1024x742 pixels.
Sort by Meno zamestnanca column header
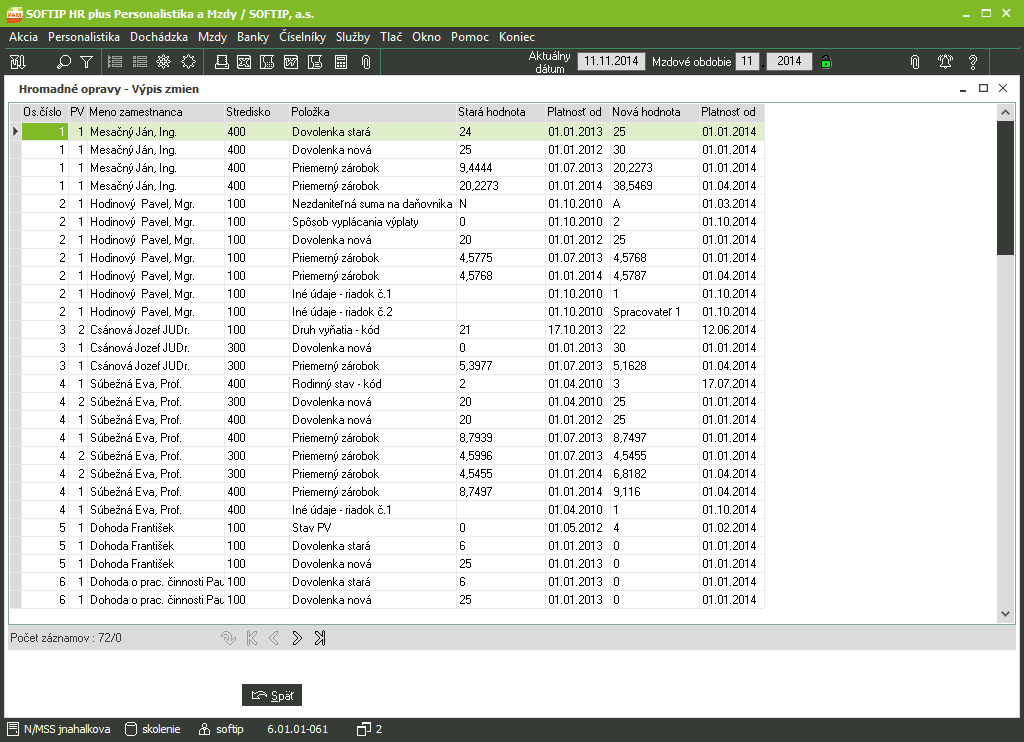[x=153, y=112]
